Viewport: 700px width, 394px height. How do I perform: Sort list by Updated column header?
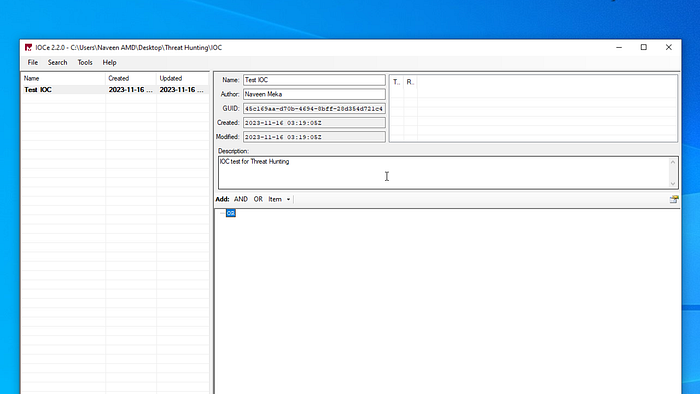click(182, 79)
